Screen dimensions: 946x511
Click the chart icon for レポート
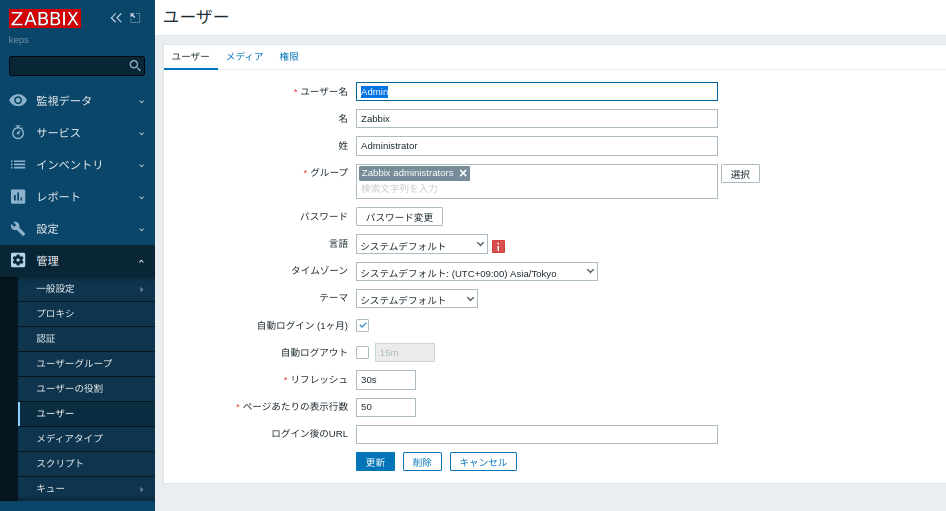tap(18, 196)
